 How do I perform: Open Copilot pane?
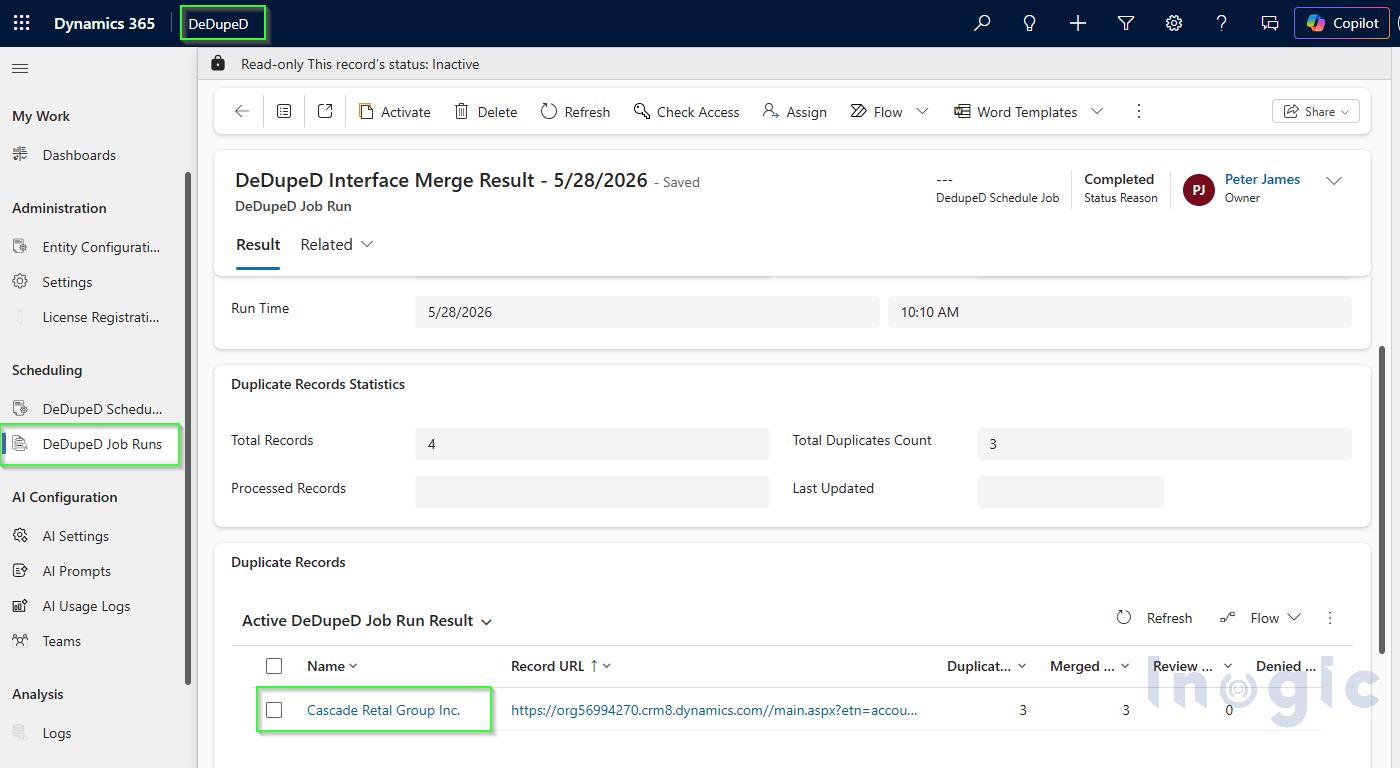(x=1342, y=23)
